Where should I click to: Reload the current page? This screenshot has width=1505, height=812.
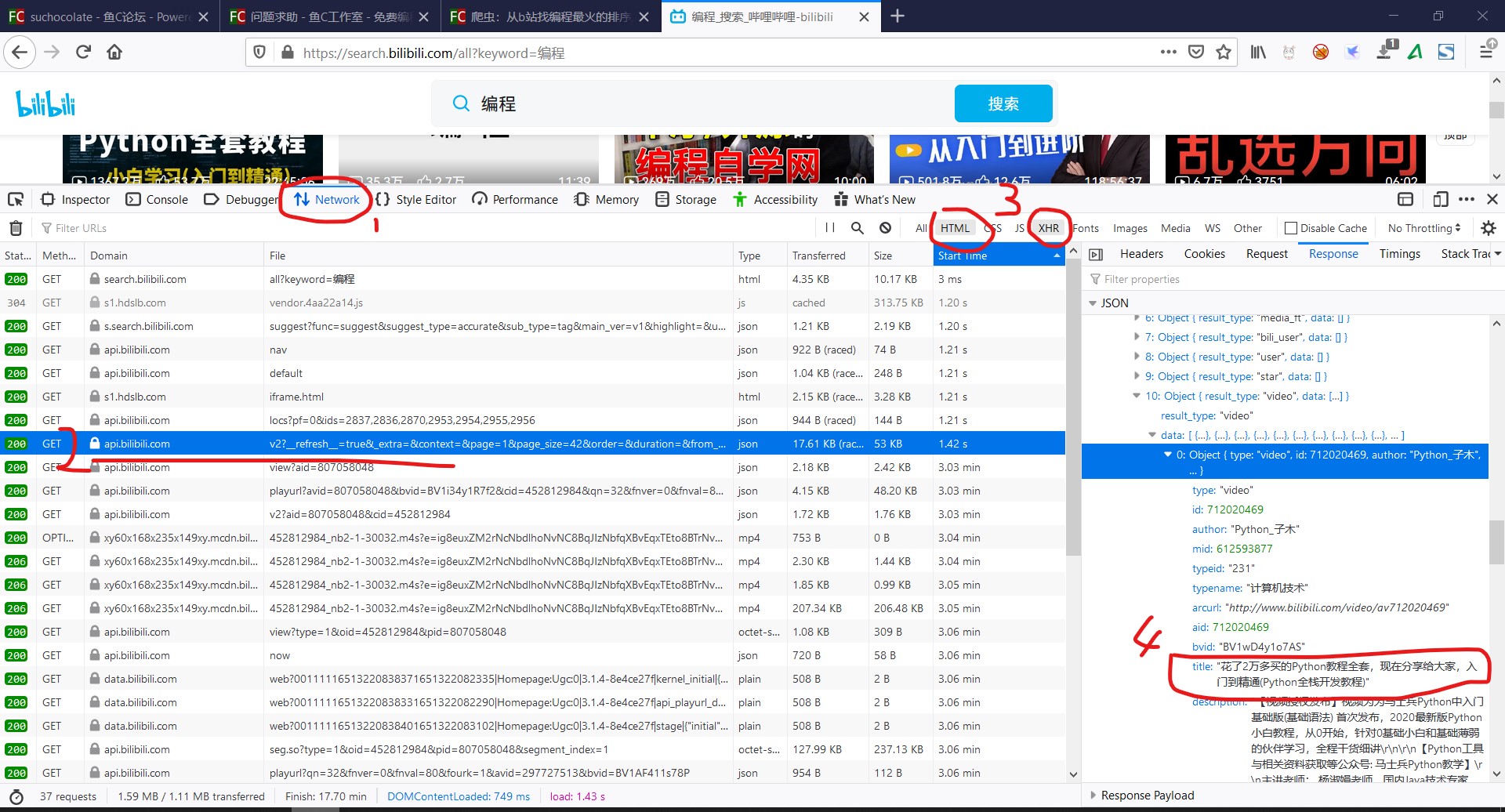tap(83, 53)
